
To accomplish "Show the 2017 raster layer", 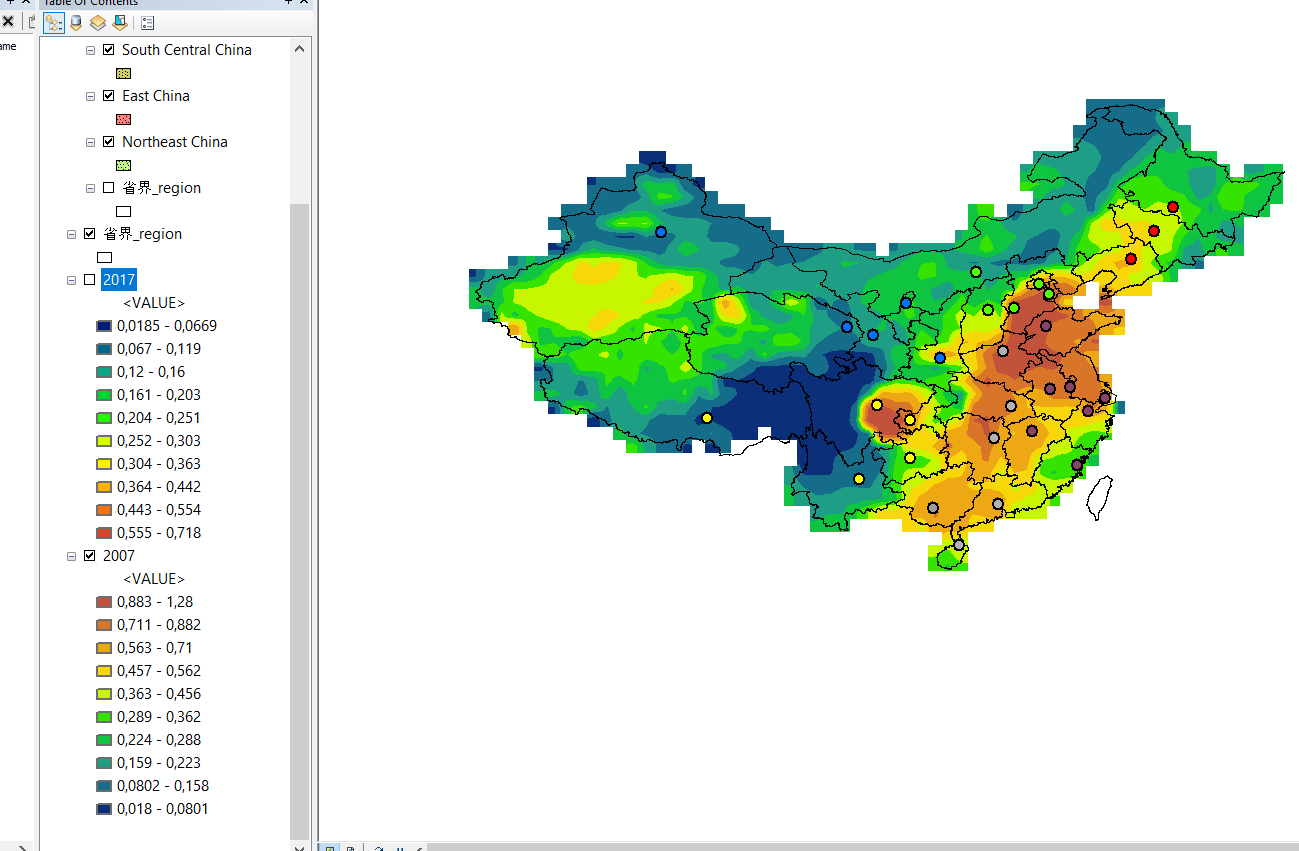I will pos(90,279).
